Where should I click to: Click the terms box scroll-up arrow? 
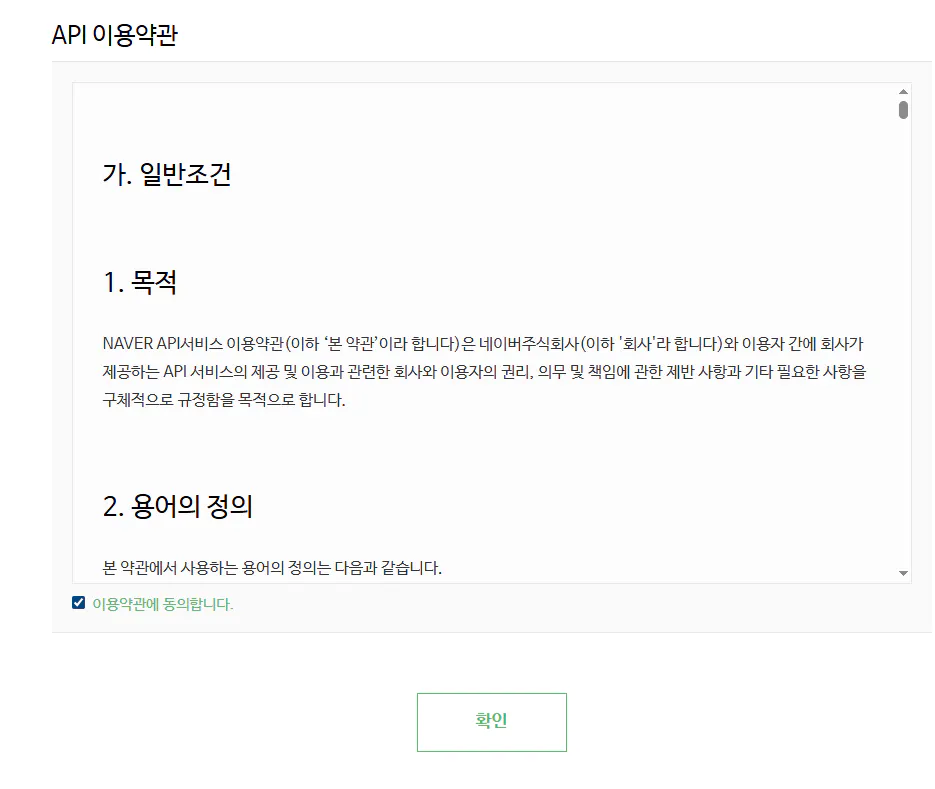tap(903, 91)
